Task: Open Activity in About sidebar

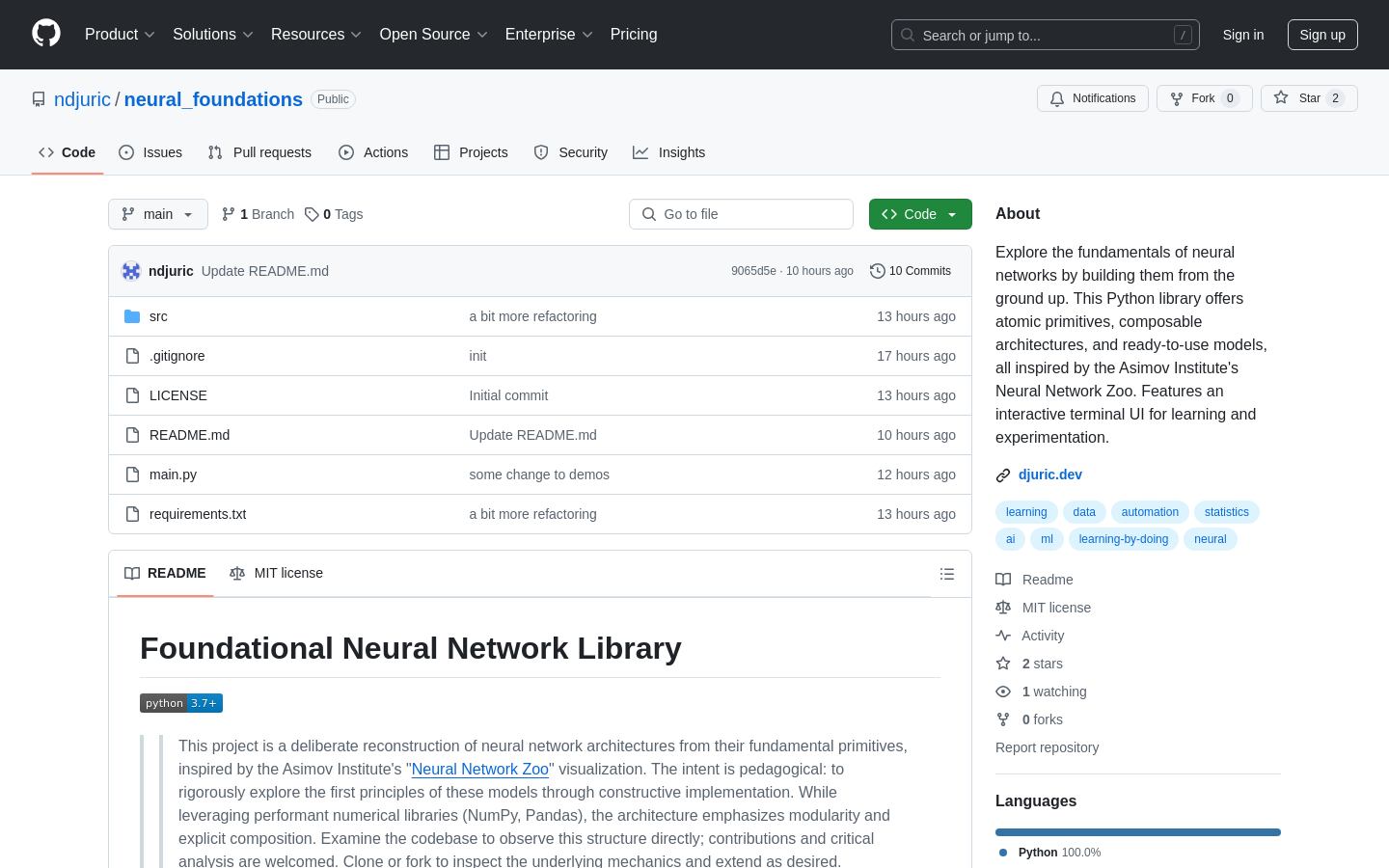Action: (1030, 636)
